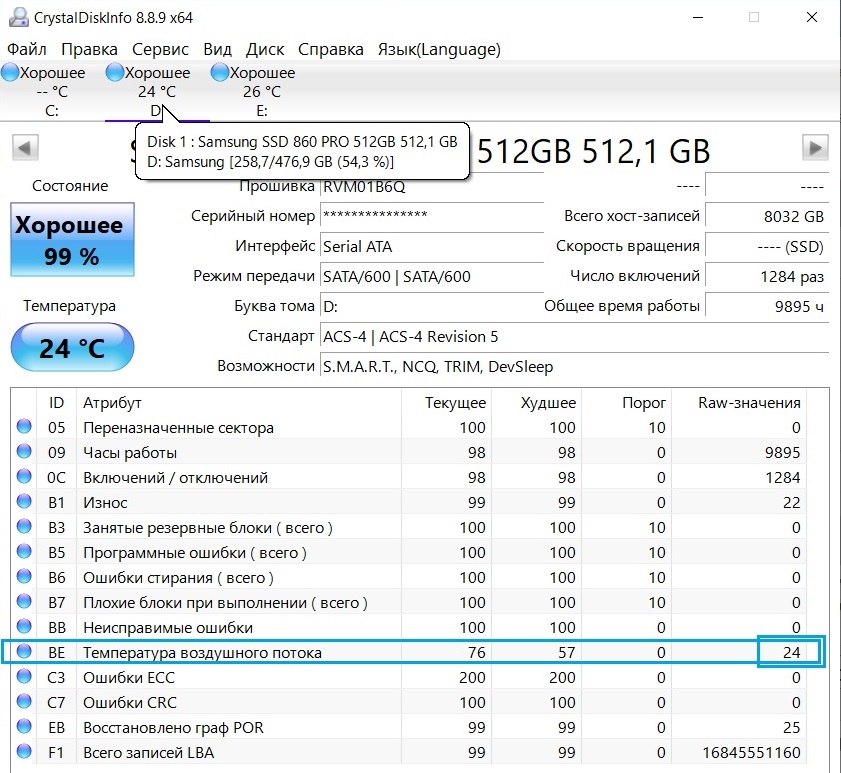The image size is (841, 773).
Task: Click the status orb for attribute B1 Износ
Action: tap(25, 503)
